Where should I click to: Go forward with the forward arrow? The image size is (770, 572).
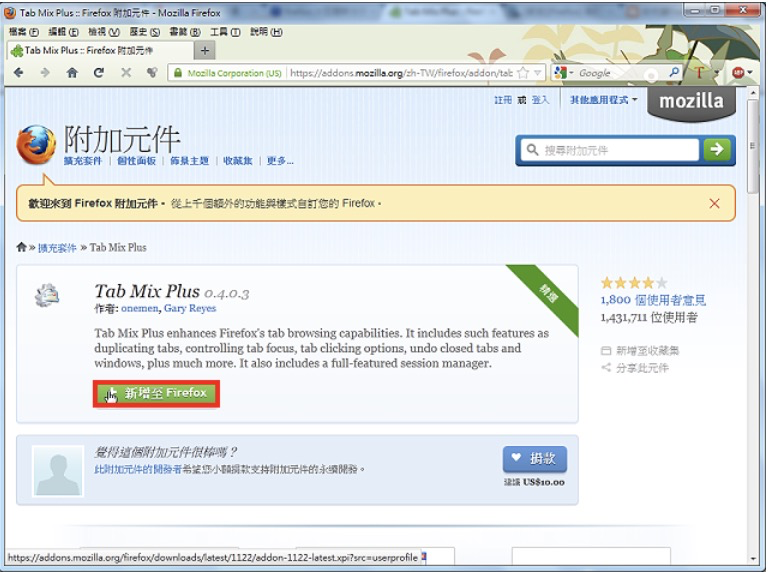click(45, 73)
